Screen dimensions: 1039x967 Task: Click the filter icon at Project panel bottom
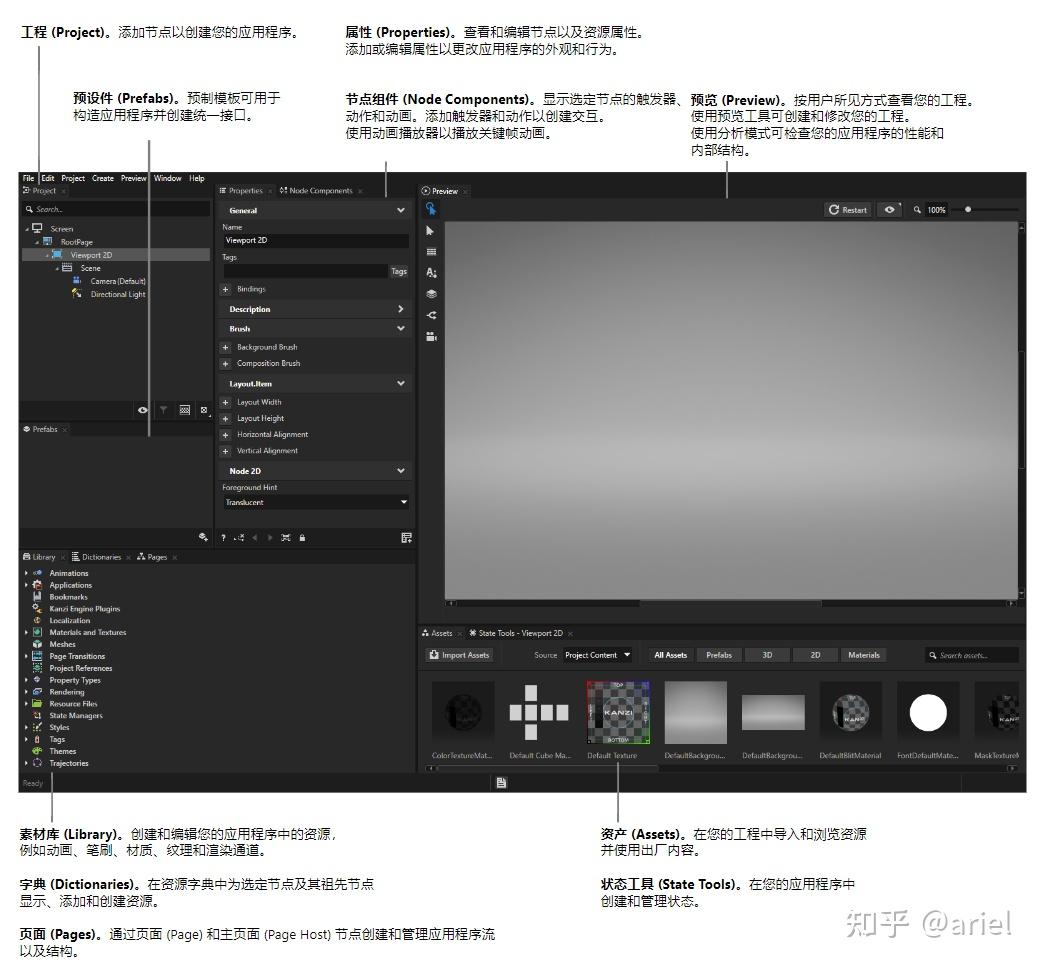pyautogui.click(x=164, y=410)
